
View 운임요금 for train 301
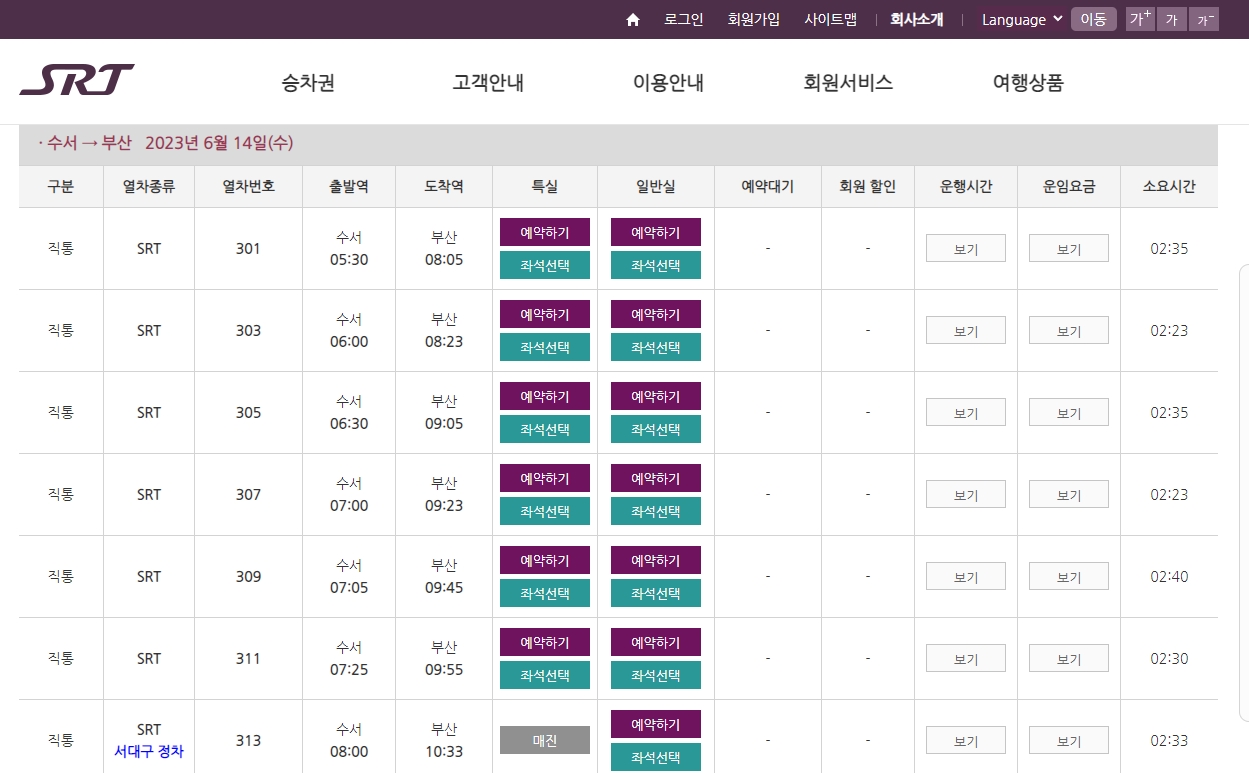pos(1069,248)
